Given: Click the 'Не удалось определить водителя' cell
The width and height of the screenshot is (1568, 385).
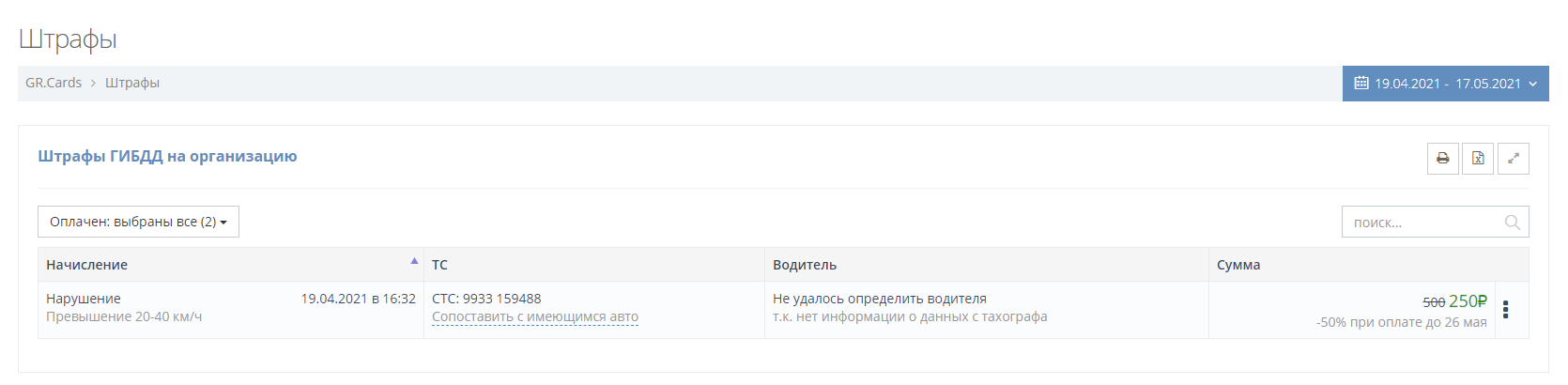Looking at the screenshot, I should pos(879,299).
